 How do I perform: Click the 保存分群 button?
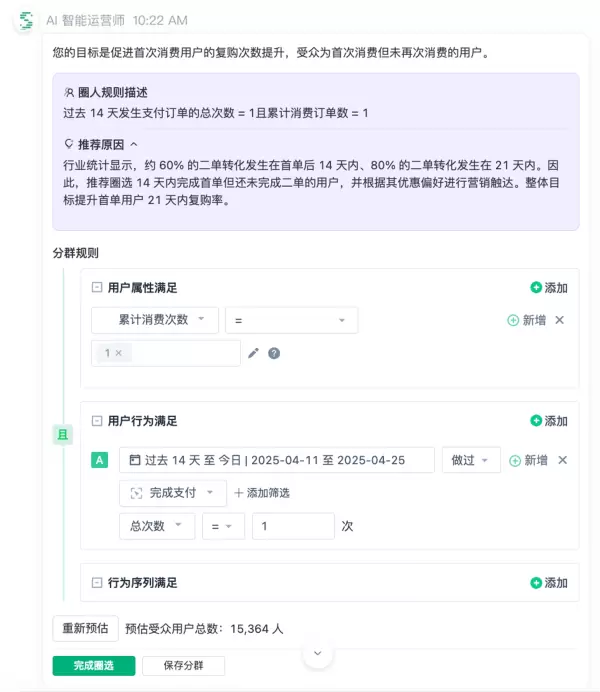coord(183,665)
